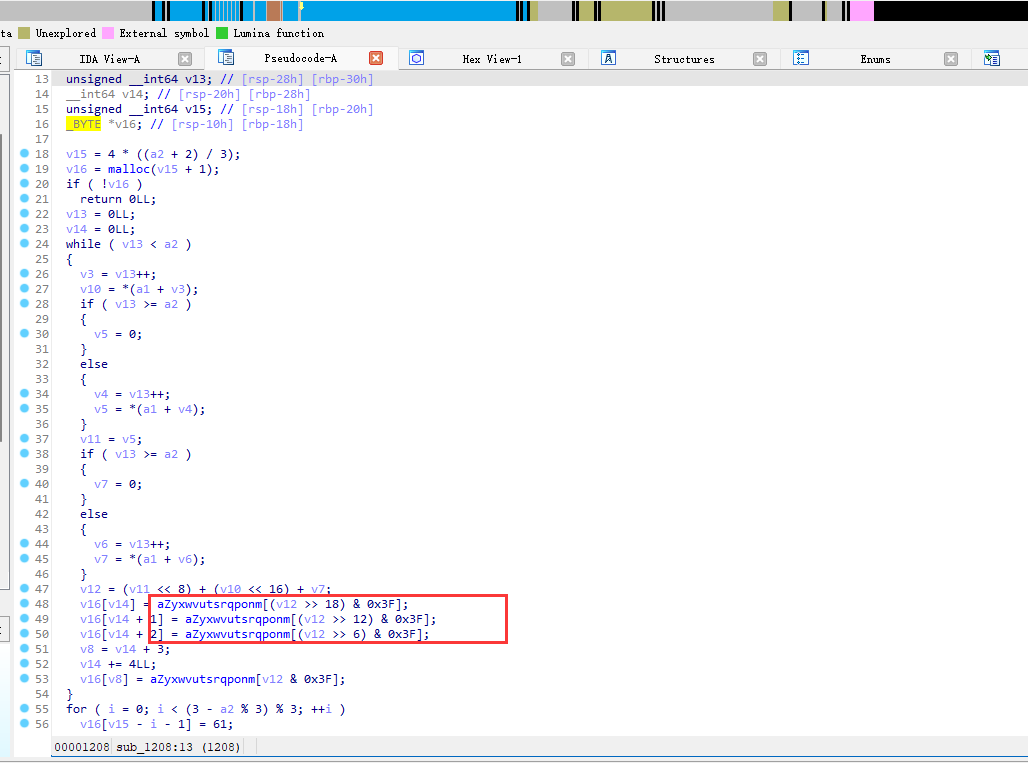Image resolution: width=1028 pixels, height=763 pixels.
Task: Click aZyxwvutsrqponm on line 50
Action: coord(237,634)
